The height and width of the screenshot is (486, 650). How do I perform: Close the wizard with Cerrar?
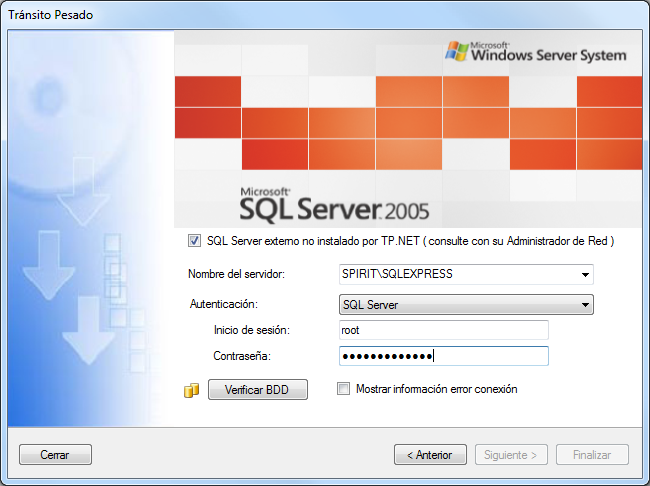(x=55, y=454)
